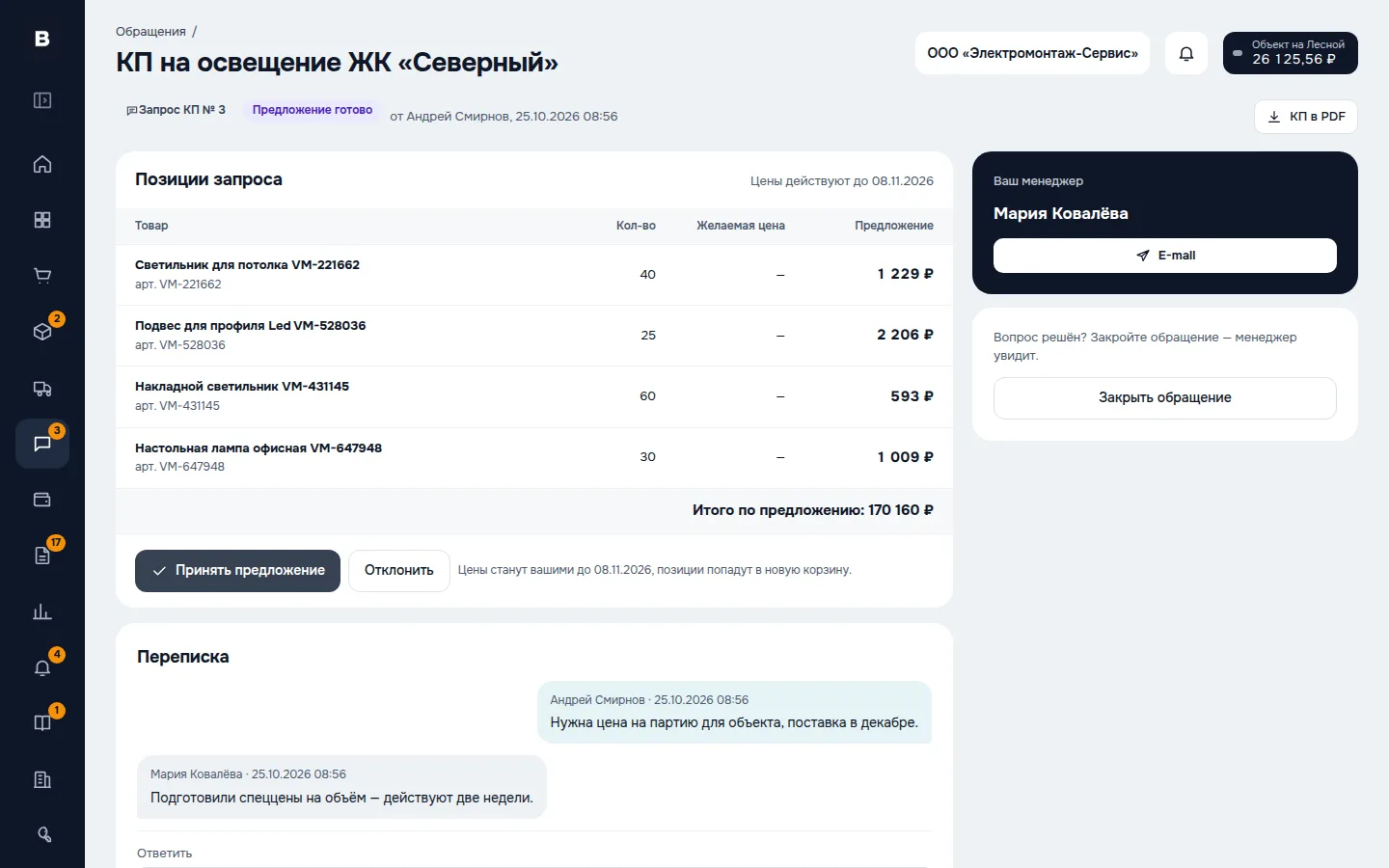The width and height of the screenshot is (1389, 868).
Task: Open the messages icon with badge 3
Action: (x=42, y=444)
